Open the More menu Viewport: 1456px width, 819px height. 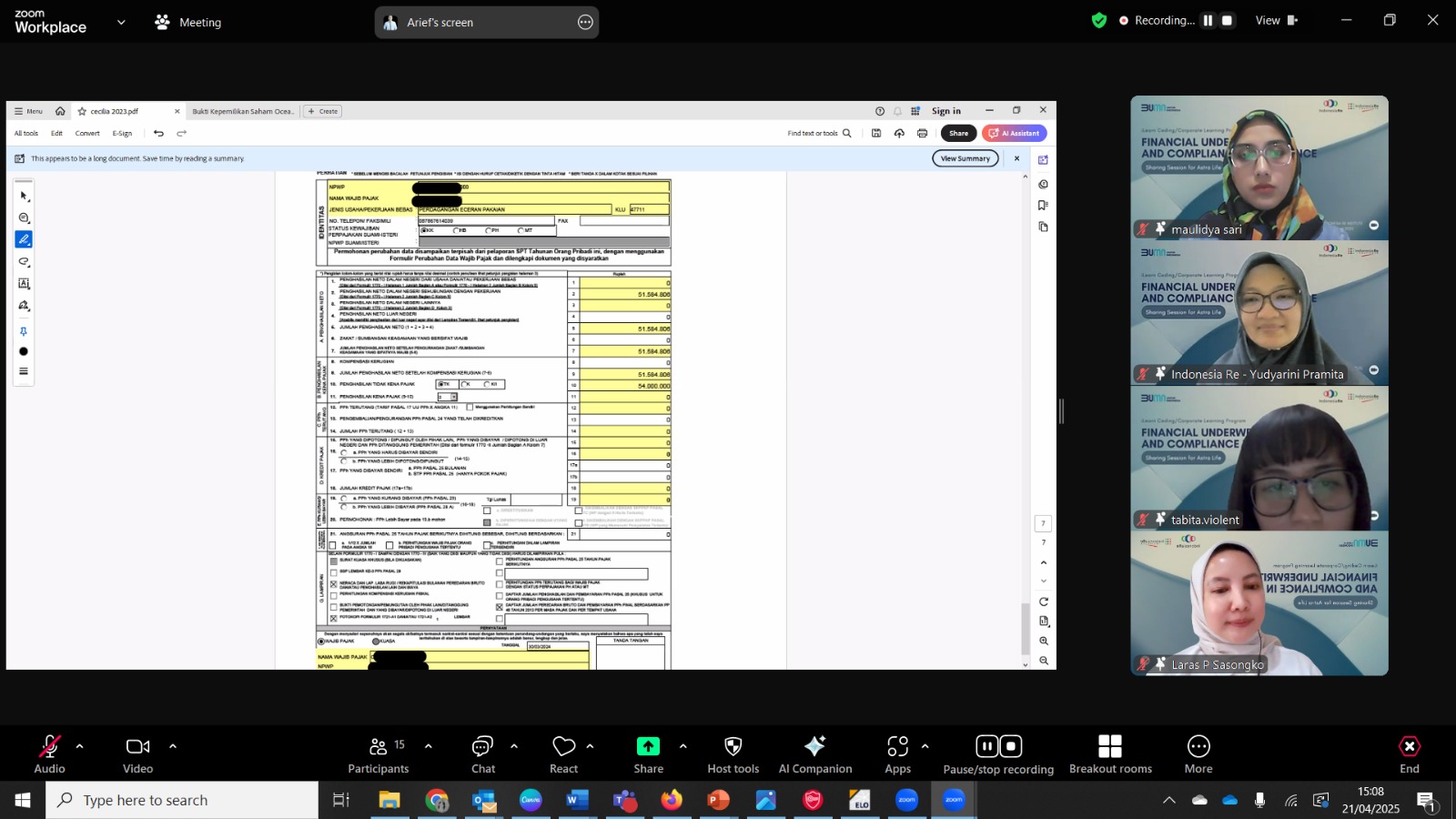(1198, 754)
